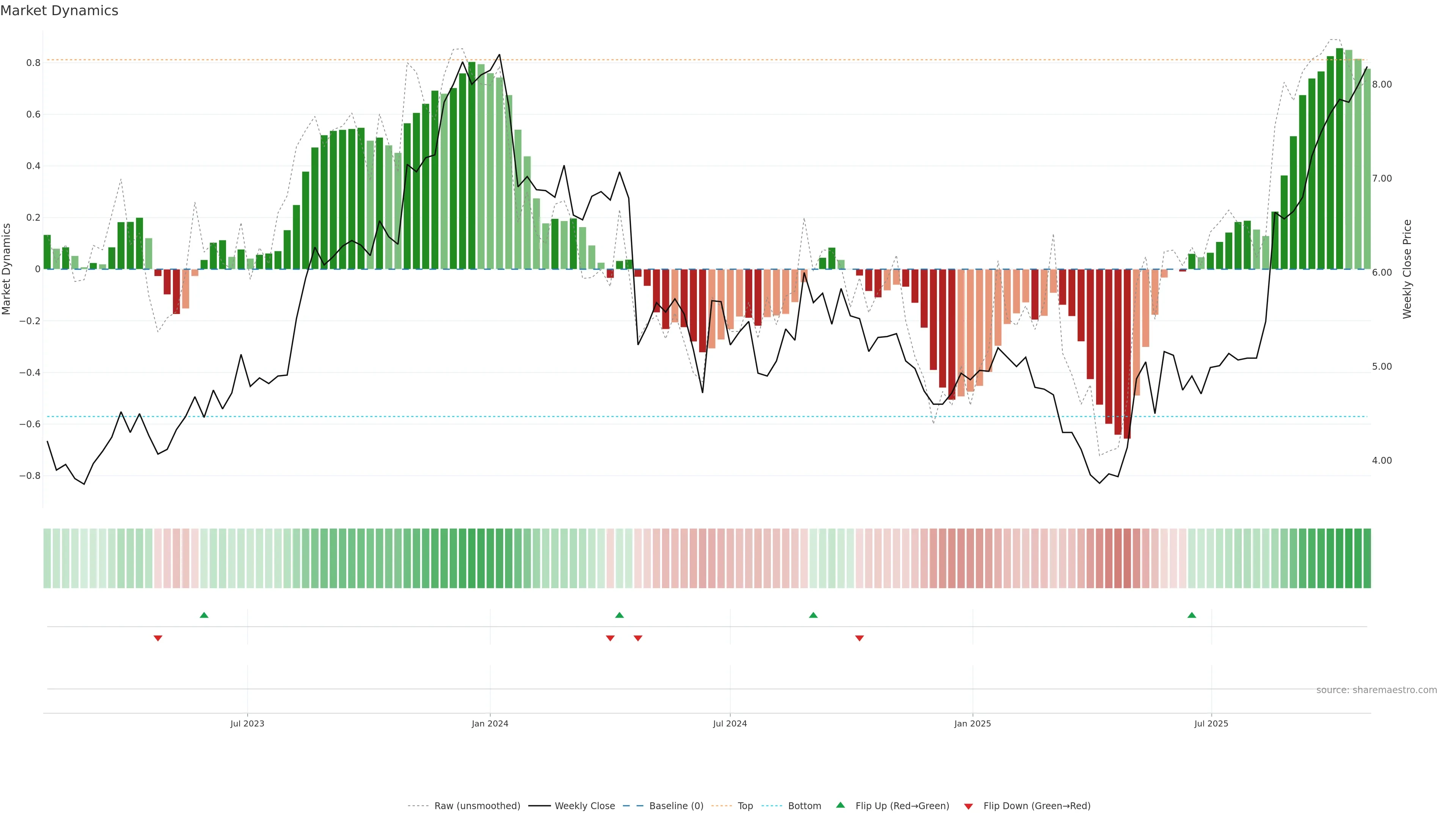
Task: Toggle the Weekly Close legend entry
Action: (x=584, y=805)
